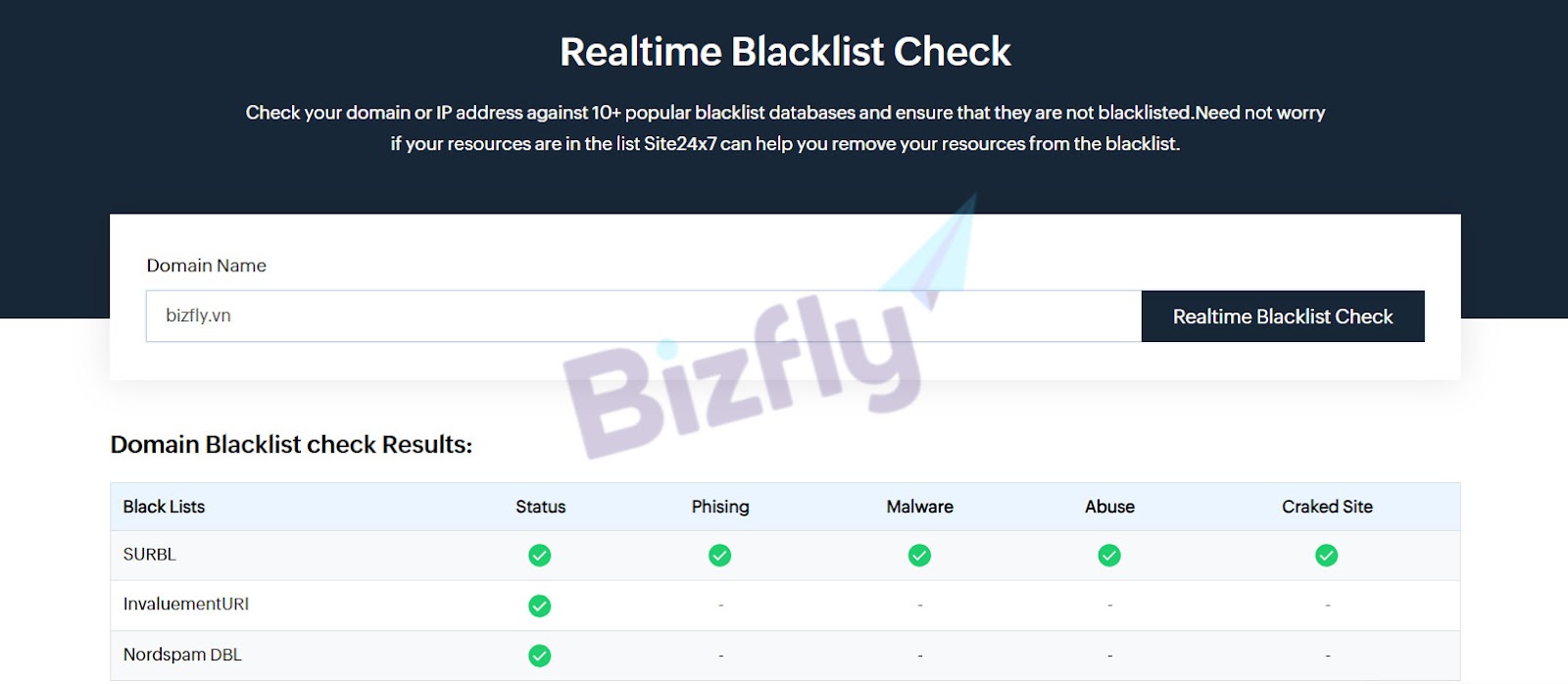The height and width of the screenshot is (684, 1568).
Task: Click SURBL Malware green check icon
Action: click(919, 556)
